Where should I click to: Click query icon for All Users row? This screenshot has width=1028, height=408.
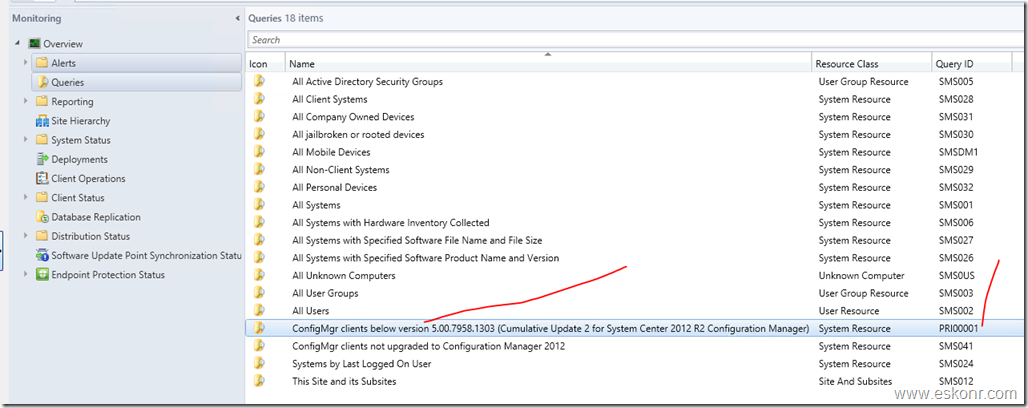[x=260, y=310]
